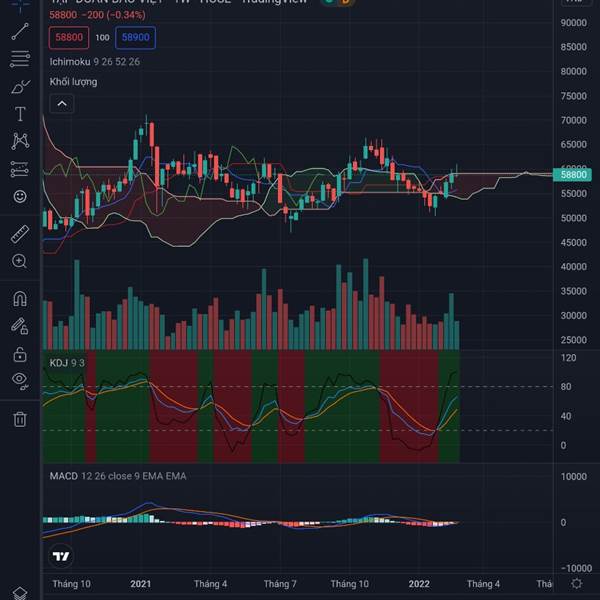Hide all drawings with eye icon

click(x=20, y=380)
